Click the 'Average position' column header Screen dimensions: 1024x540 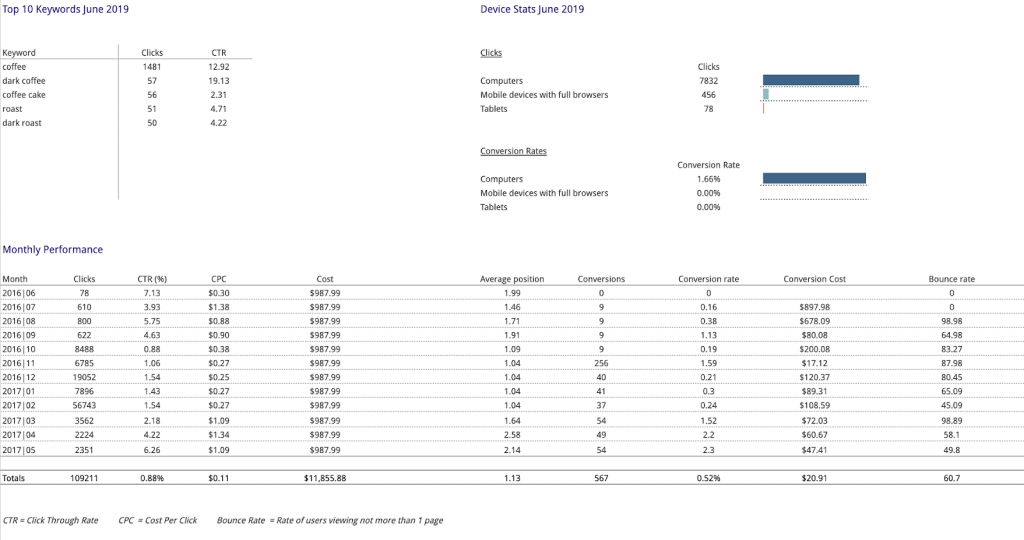(512, 279)
